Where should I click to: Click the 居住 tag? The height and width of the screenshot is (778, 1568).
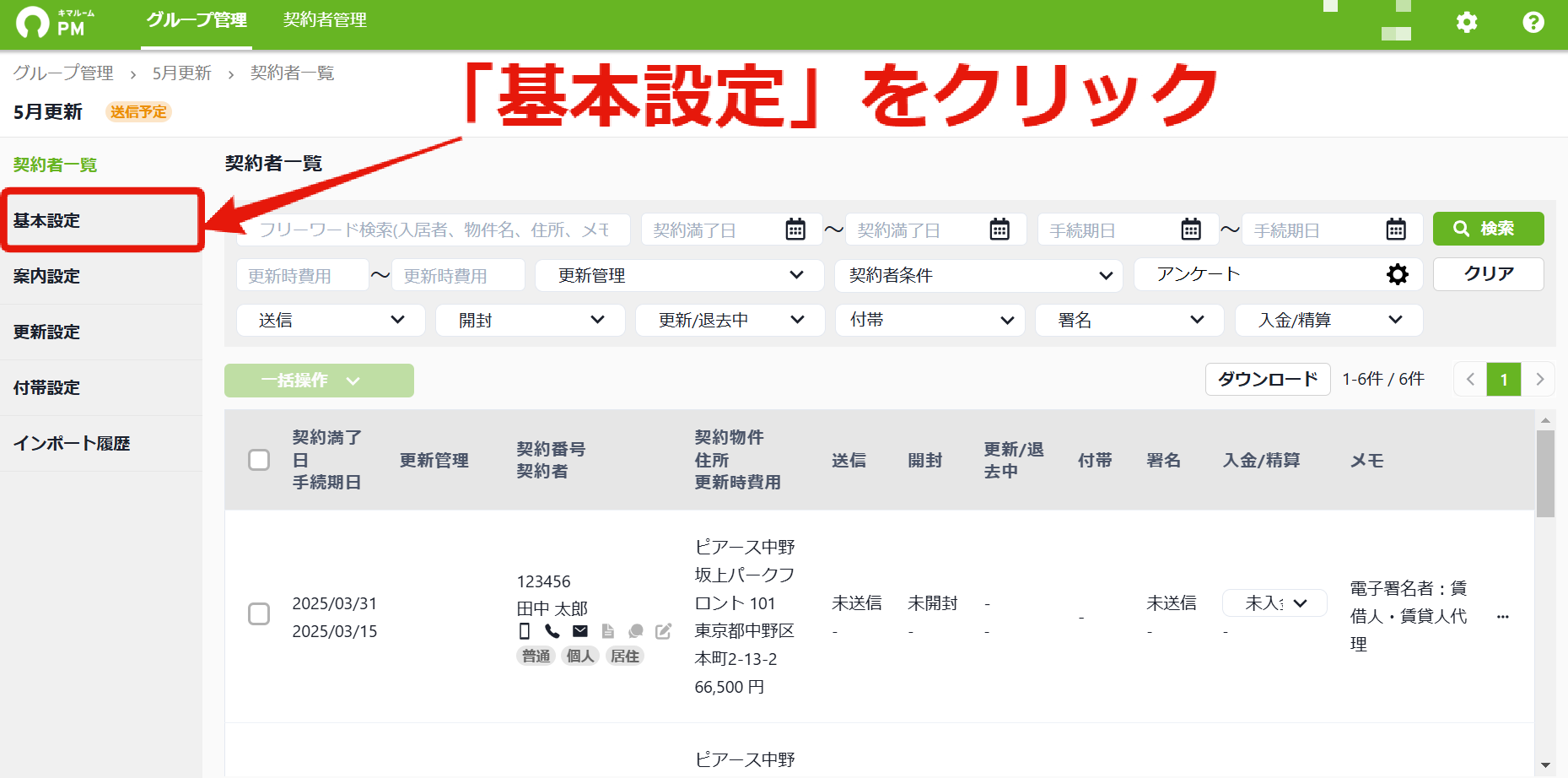pyautogui.click(x=625, y=656)
